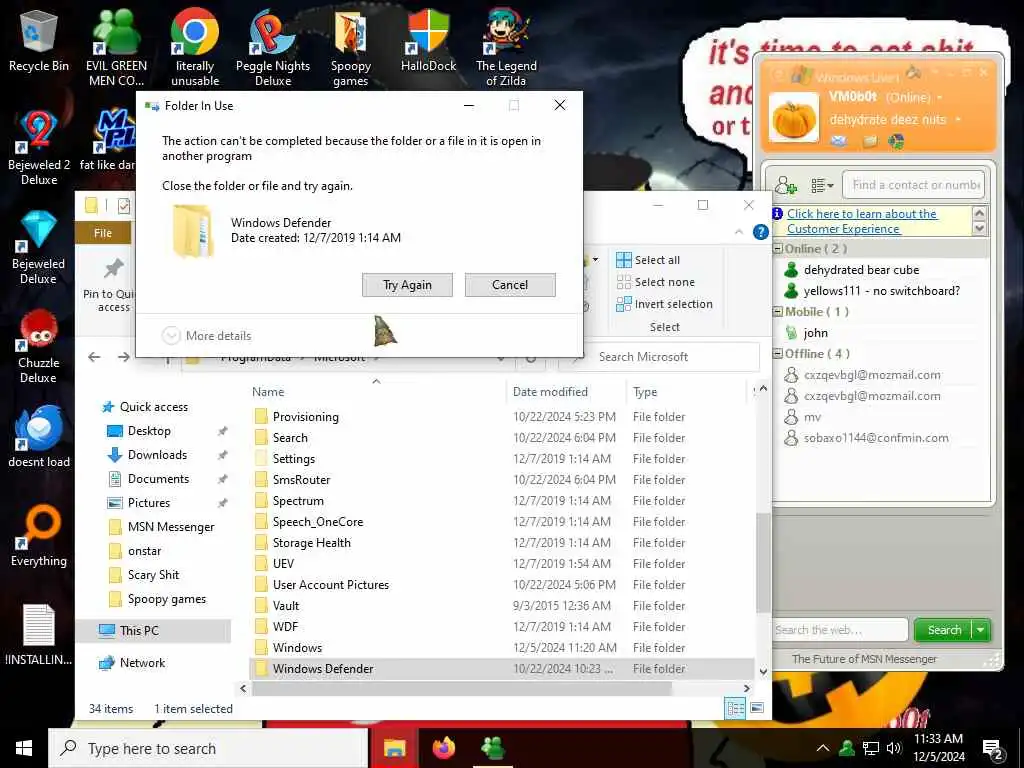
Task: Click Cancel in Folder In Use dialog
Action: point(510,285)
